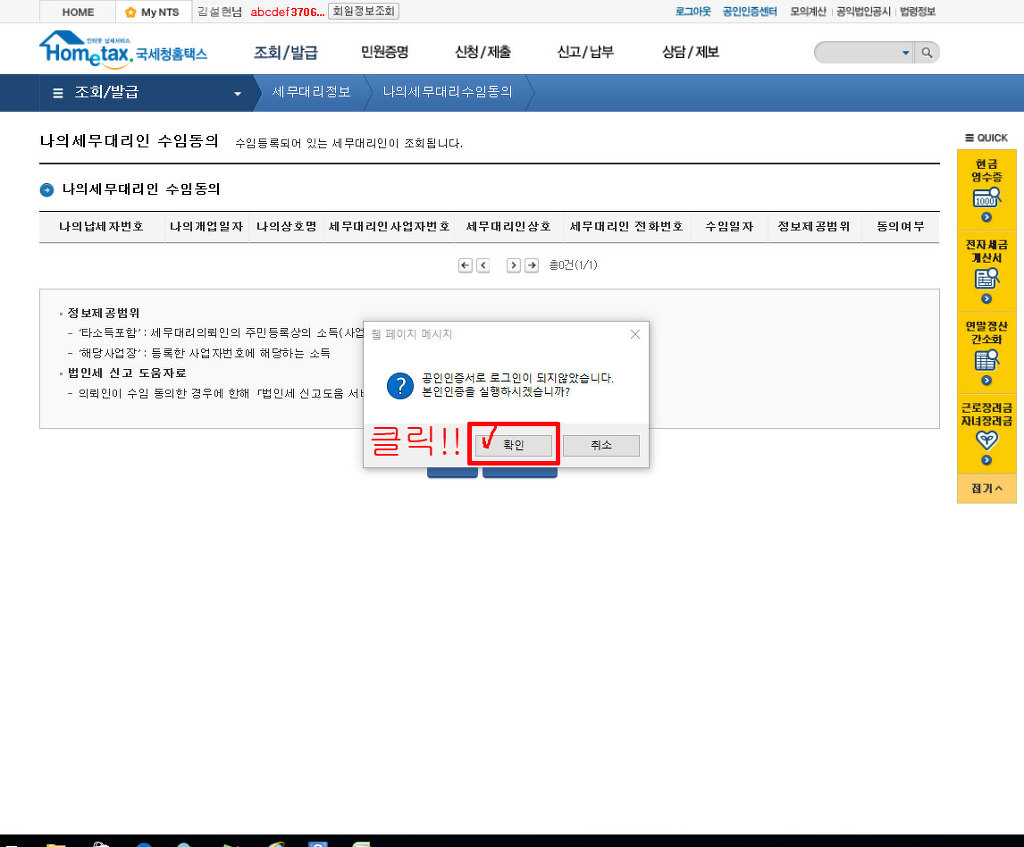Expand the 조회/발급 section dropdown arrow
The width and height of the screenshot is (1024, 847).
tap(238, 93)
